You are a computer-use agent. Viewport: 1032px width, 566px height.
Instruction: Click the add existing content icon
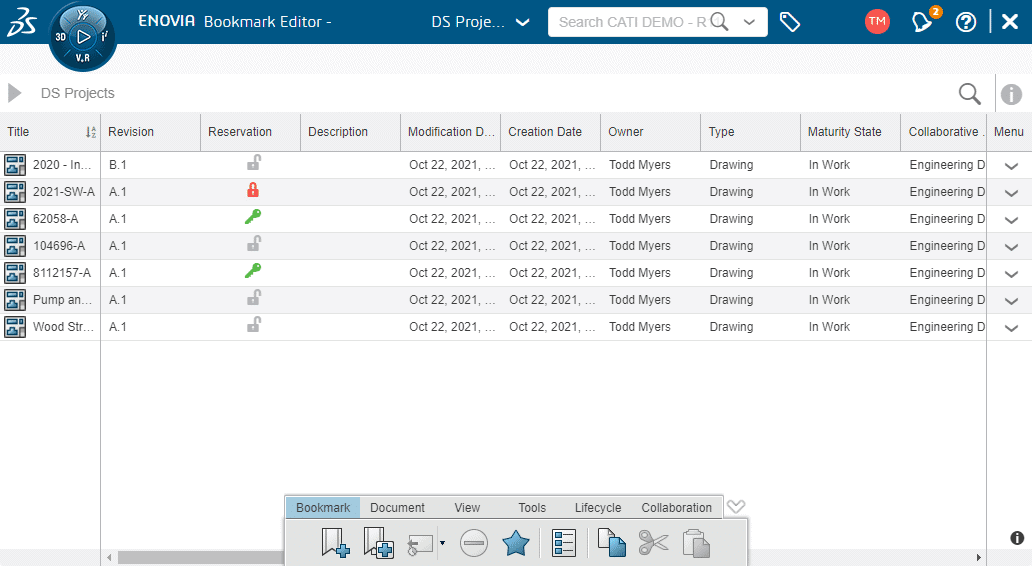coord(378,543)
